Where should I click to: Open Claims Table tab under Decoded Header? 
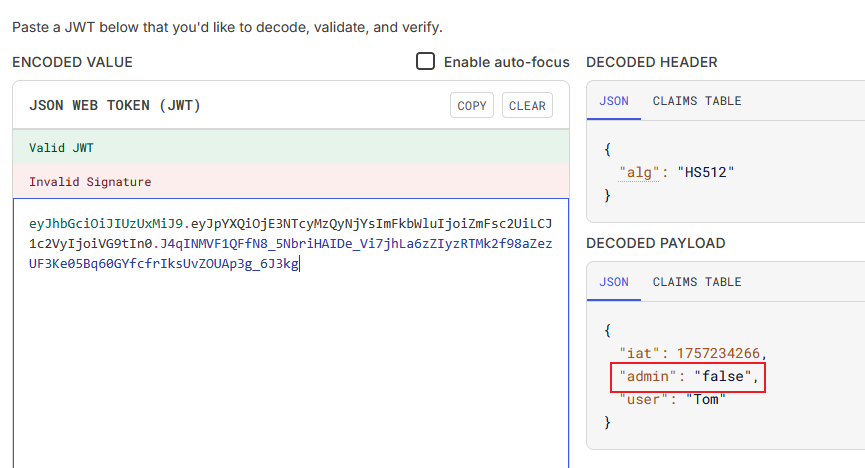pyautogui.click(x=697, y=101)
